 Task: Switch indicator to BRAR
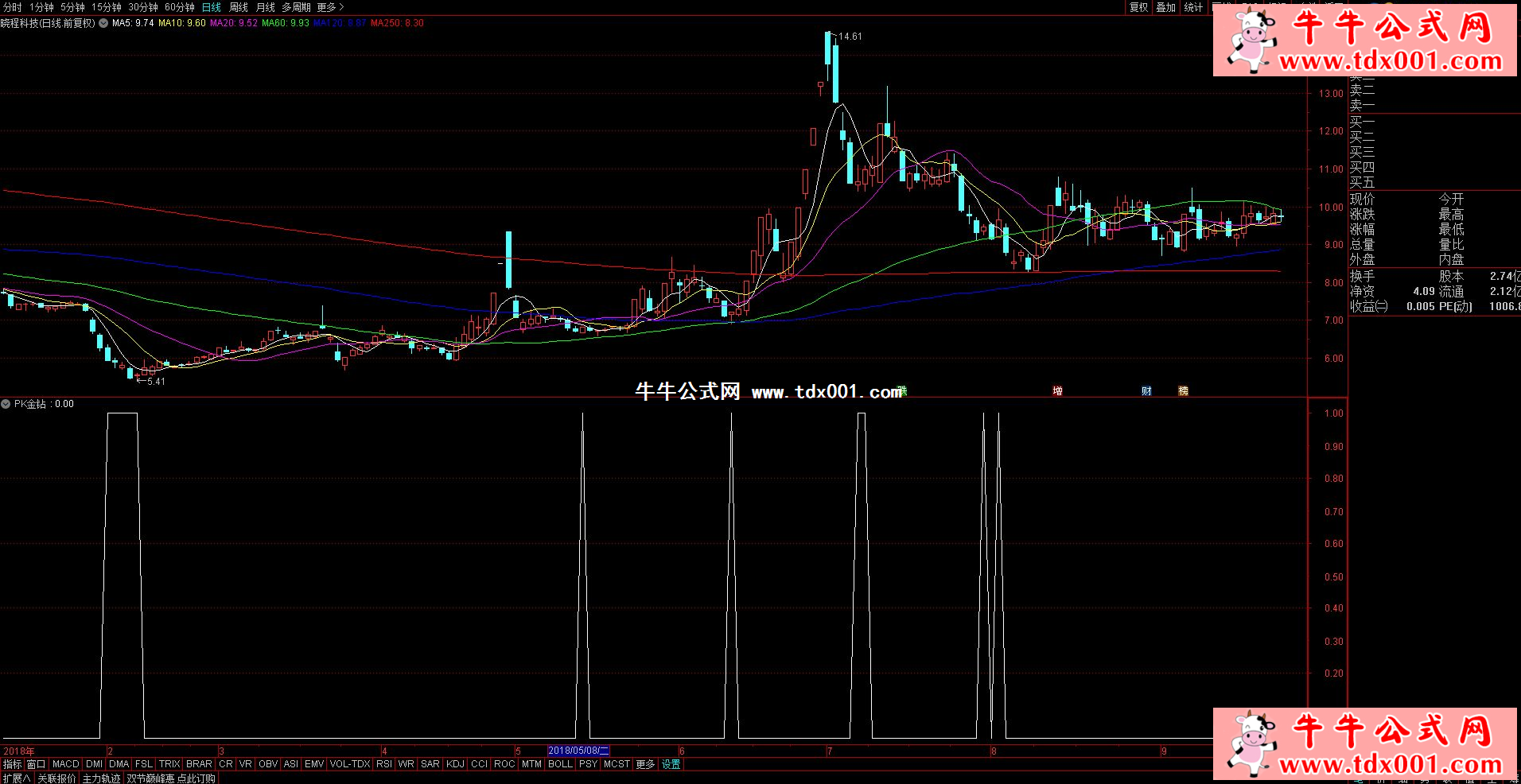(199, 764)
